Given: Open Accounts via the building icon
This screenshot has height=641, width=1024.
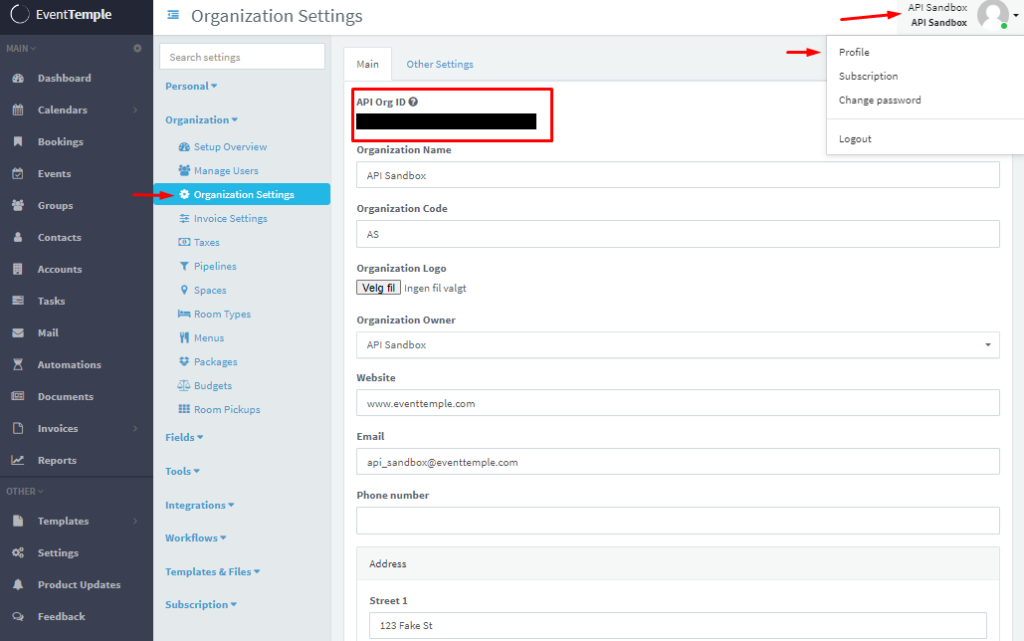Looking at the screenshot, I should point(18,269).
